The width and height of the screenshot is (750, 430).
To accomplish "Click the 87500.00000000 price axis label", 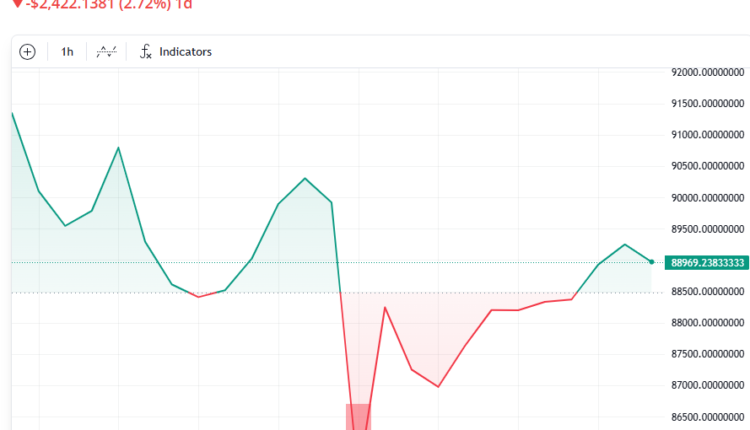I will pos(708,354).
